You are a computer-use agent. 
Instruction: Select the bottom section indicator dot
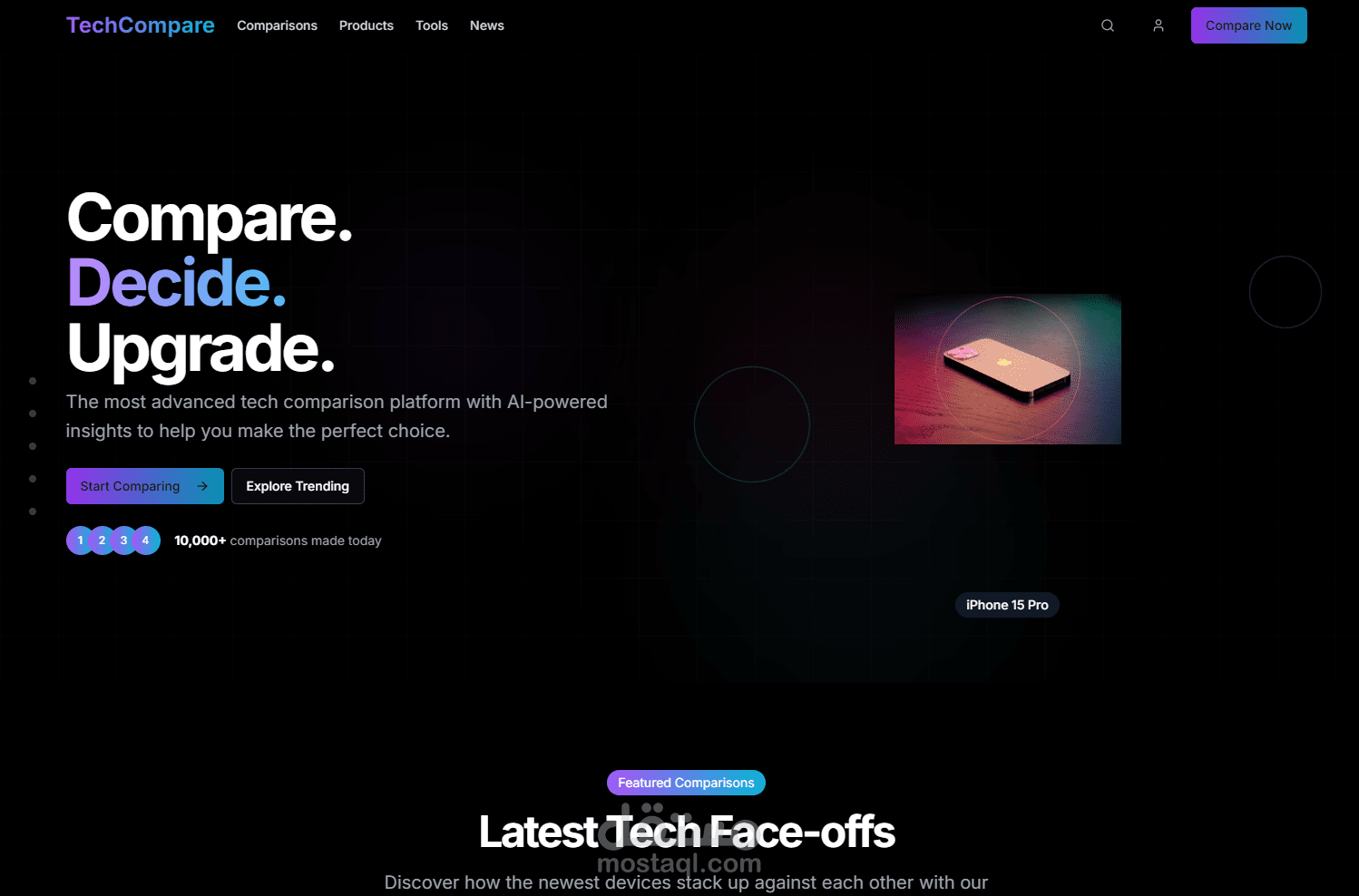(x=33, y=511)
